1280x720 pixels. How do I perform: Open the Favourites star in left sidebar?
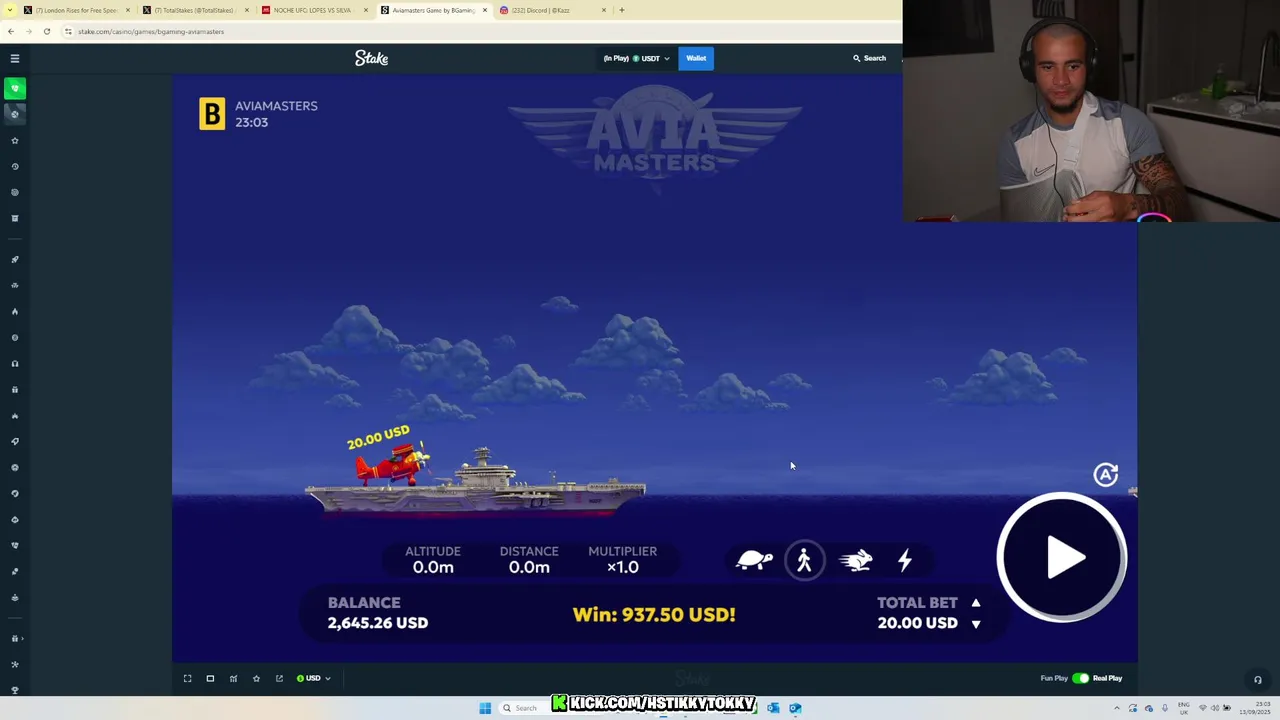click(x=14, y=141)
